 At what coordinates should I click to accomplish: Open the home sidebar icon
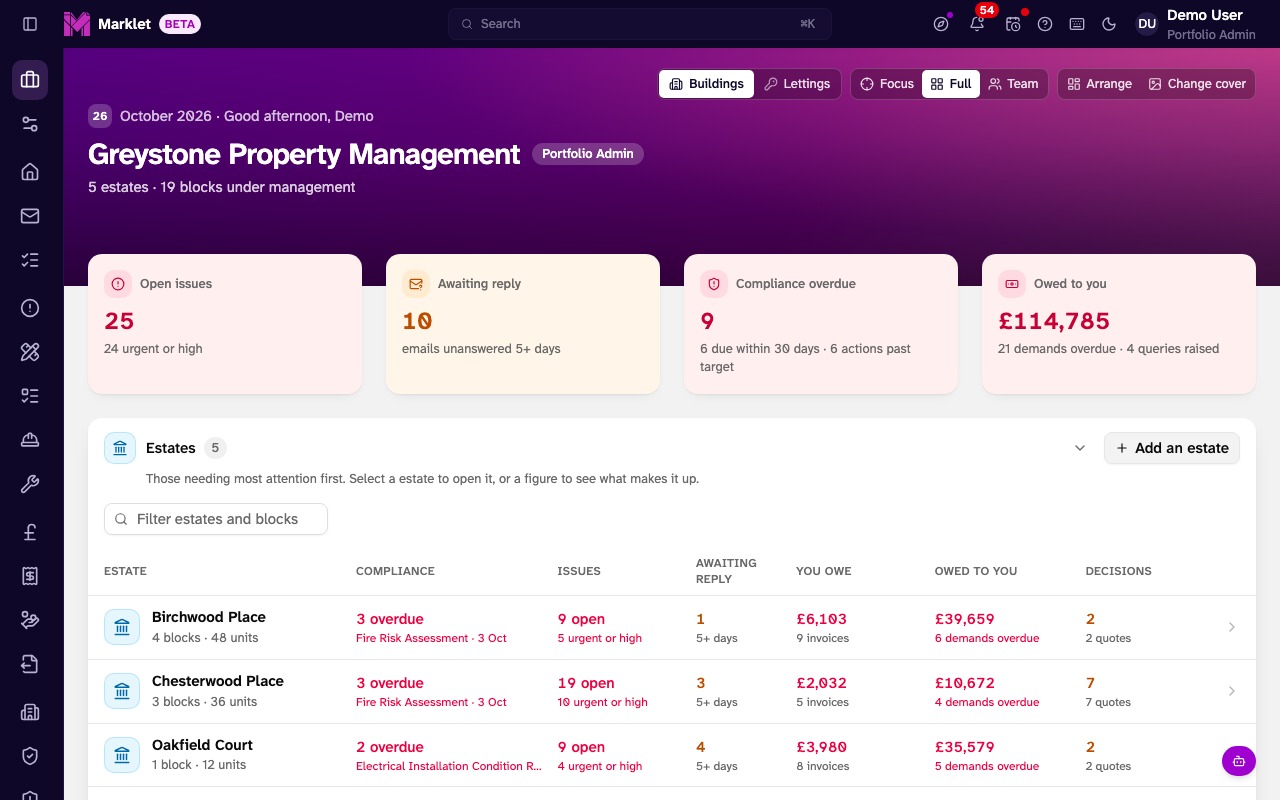tap(30, 172)
